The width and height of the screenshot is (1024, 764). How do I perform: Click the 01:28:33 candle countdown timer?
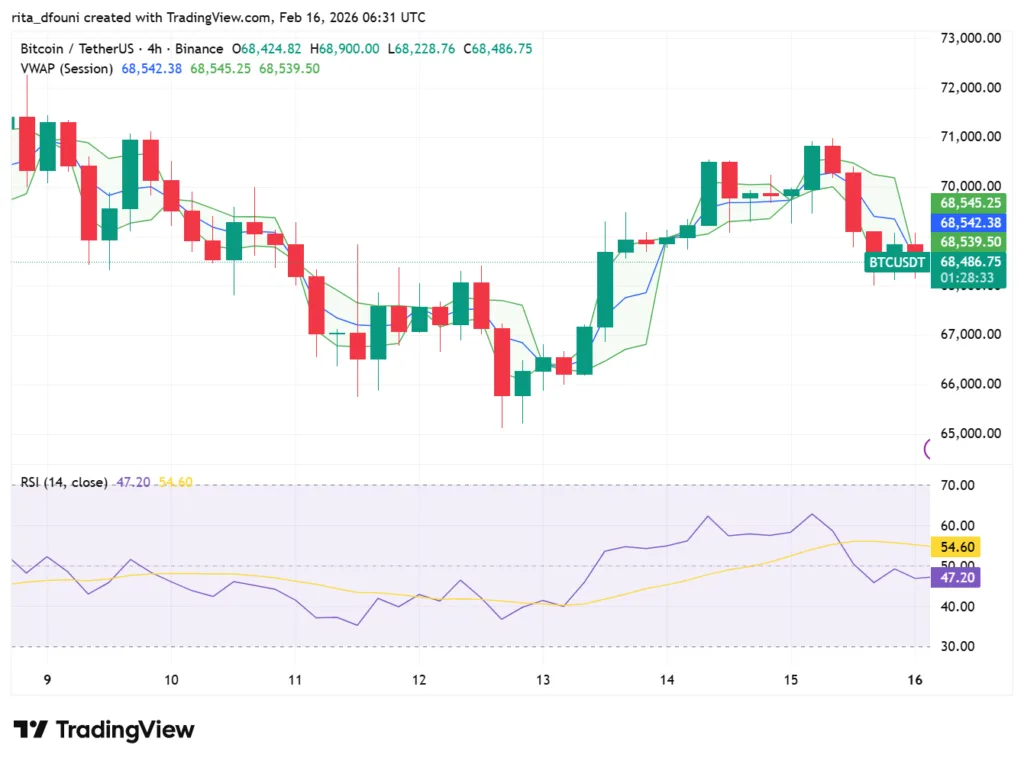968,279
